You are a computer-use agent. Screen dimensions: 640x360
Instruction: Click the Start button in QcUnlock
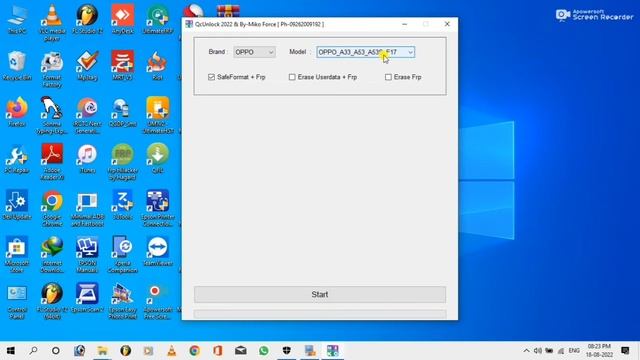[320, 294]
